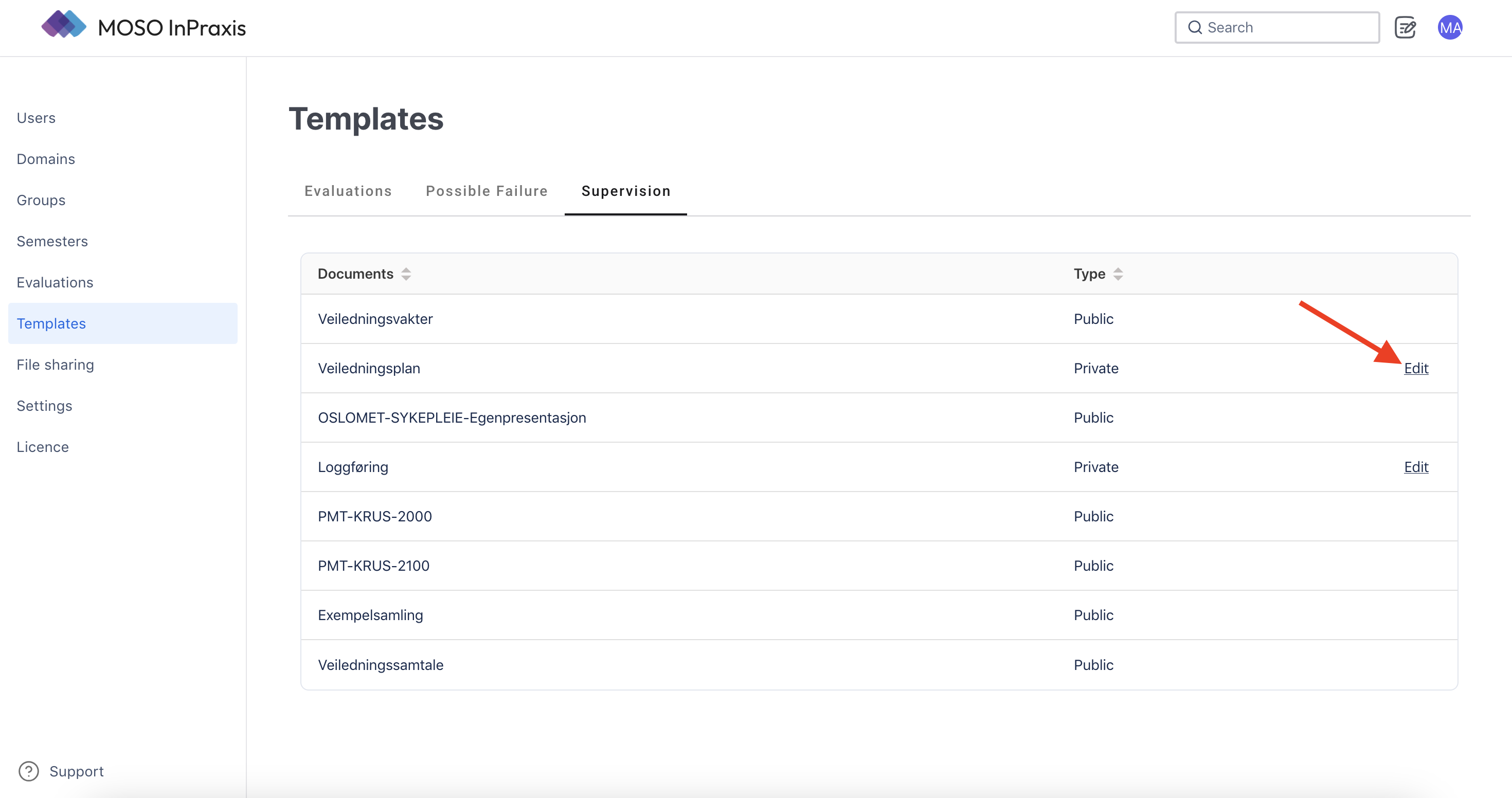Focus the Search input field

(1285, 28)
